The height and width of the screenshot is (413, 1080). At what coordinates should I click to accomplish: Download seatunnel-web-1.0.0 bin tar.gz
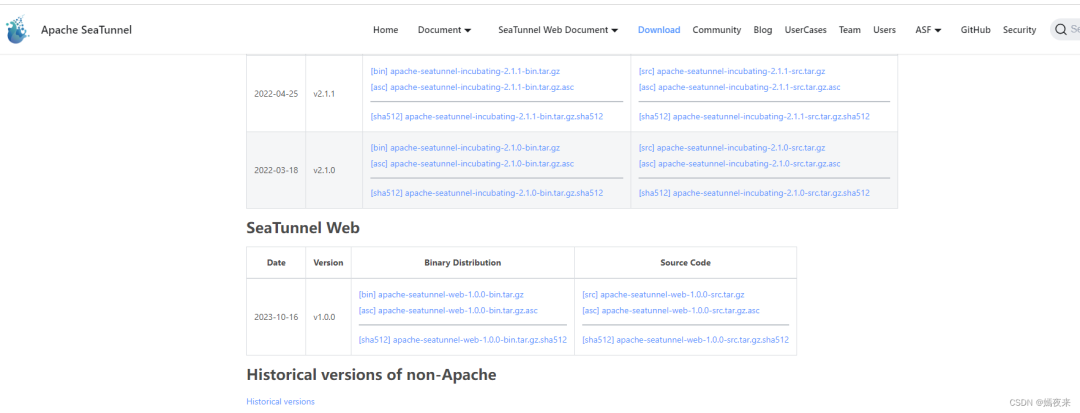point(441,295)
